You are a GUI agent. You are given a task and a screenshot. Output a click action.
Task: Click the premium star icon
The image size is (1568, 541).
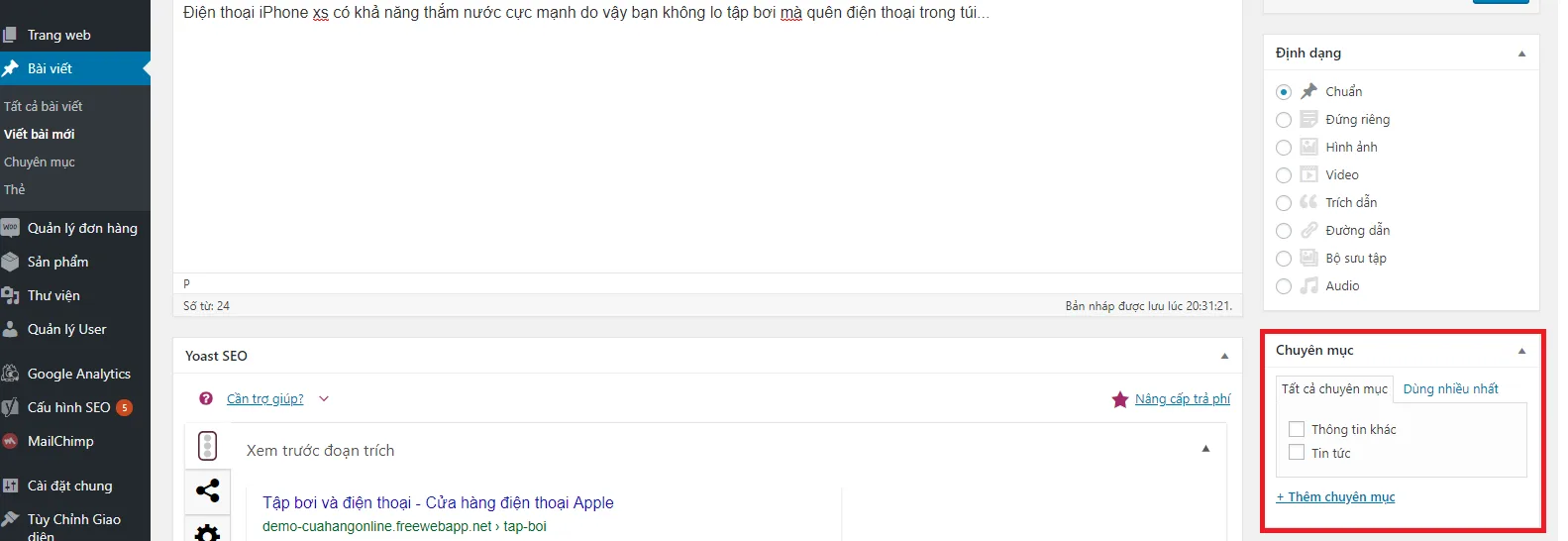tap(1120, 399)
